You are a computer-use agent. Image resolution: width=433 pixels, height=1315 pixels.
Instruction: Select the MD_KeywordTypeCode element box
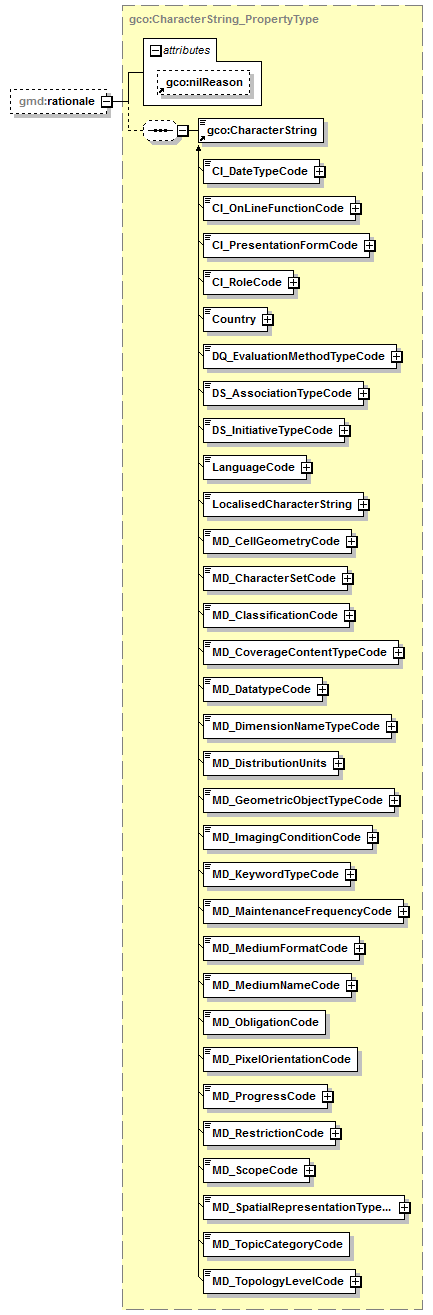(277, 875)
